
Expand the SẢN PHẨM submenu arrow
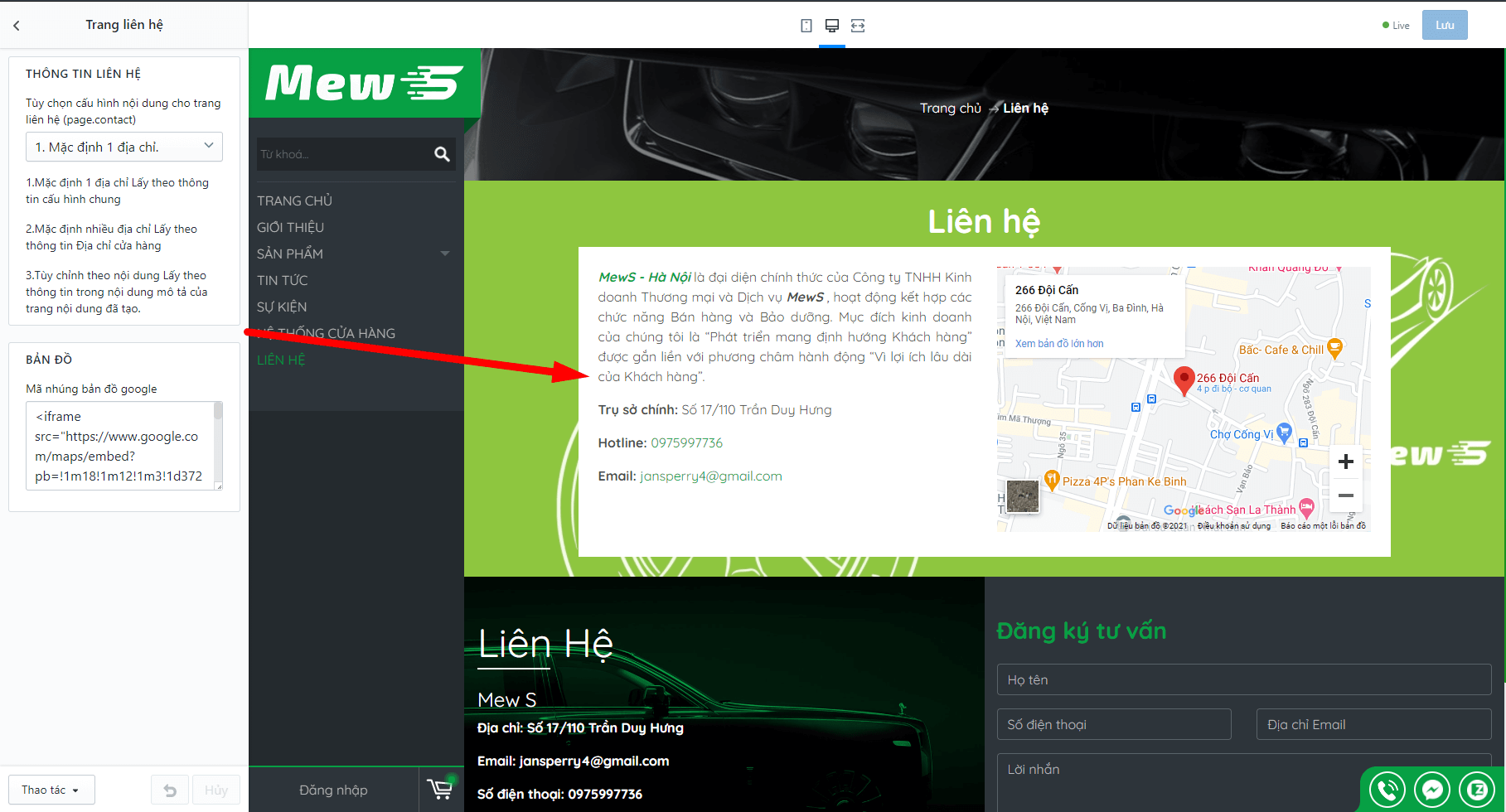coord(445,254)
